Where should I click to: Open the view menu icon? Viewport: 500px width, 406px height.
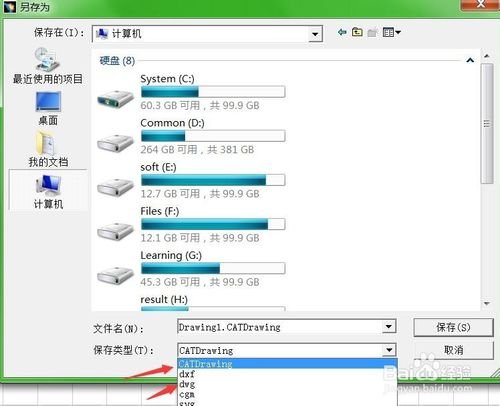pos(392,32)
